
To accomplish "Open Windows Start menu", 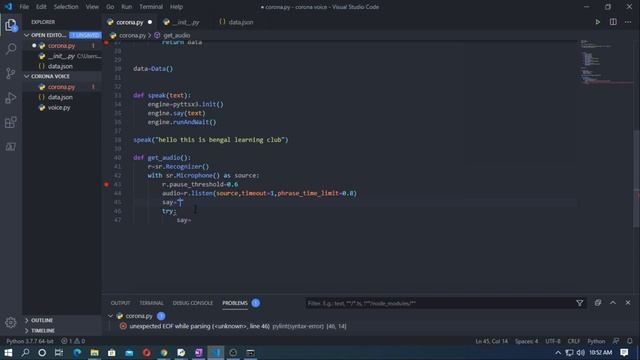I will pos(8,353).
